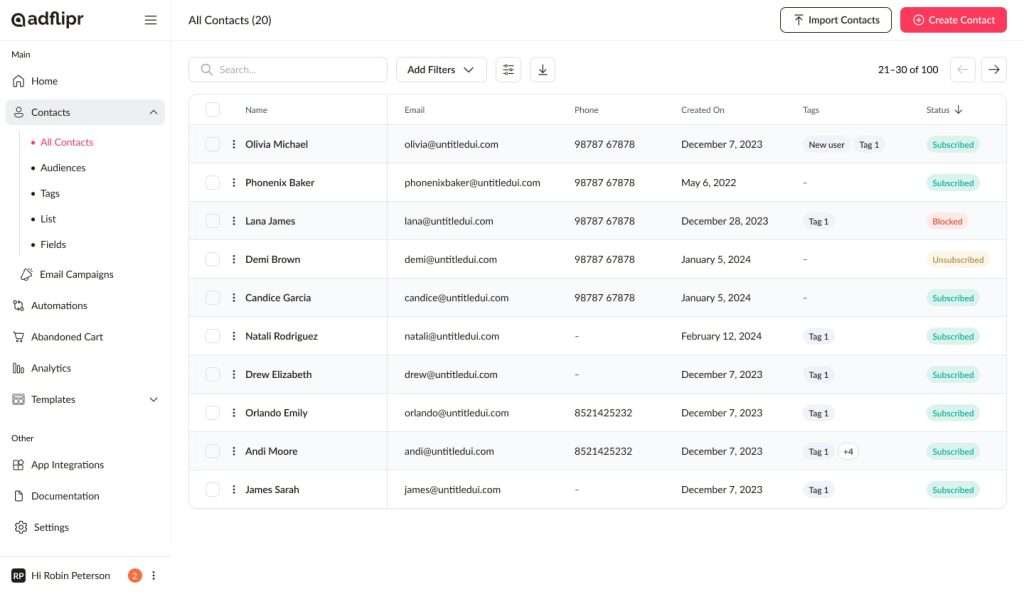Open Audiences under Contacts

coord(62,168)
